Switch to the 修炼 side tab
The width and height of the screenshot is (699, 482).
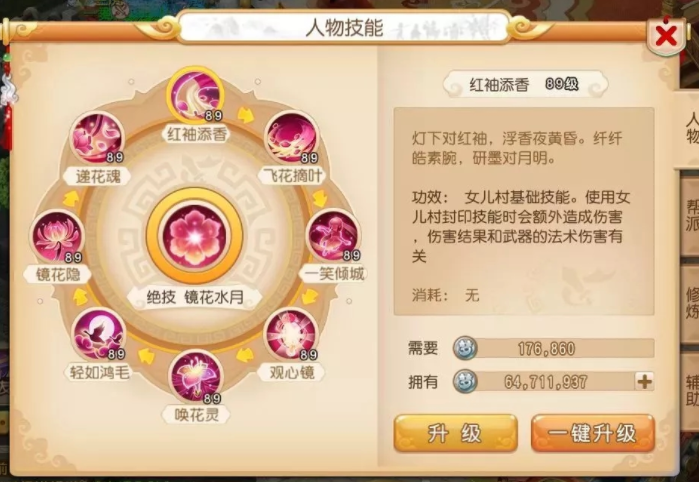690,303
